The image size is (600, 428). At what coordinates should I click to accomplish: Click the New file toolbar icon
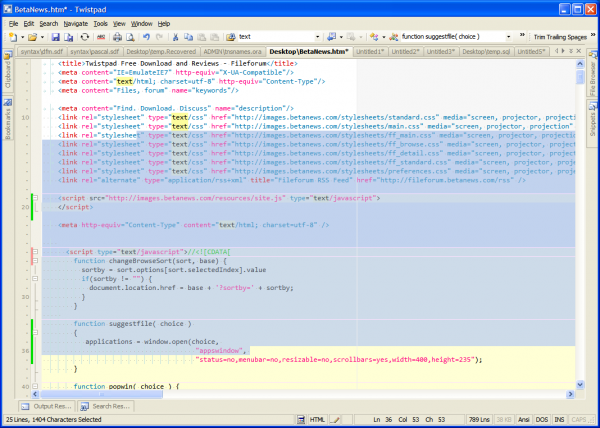[x=11, y=36]
